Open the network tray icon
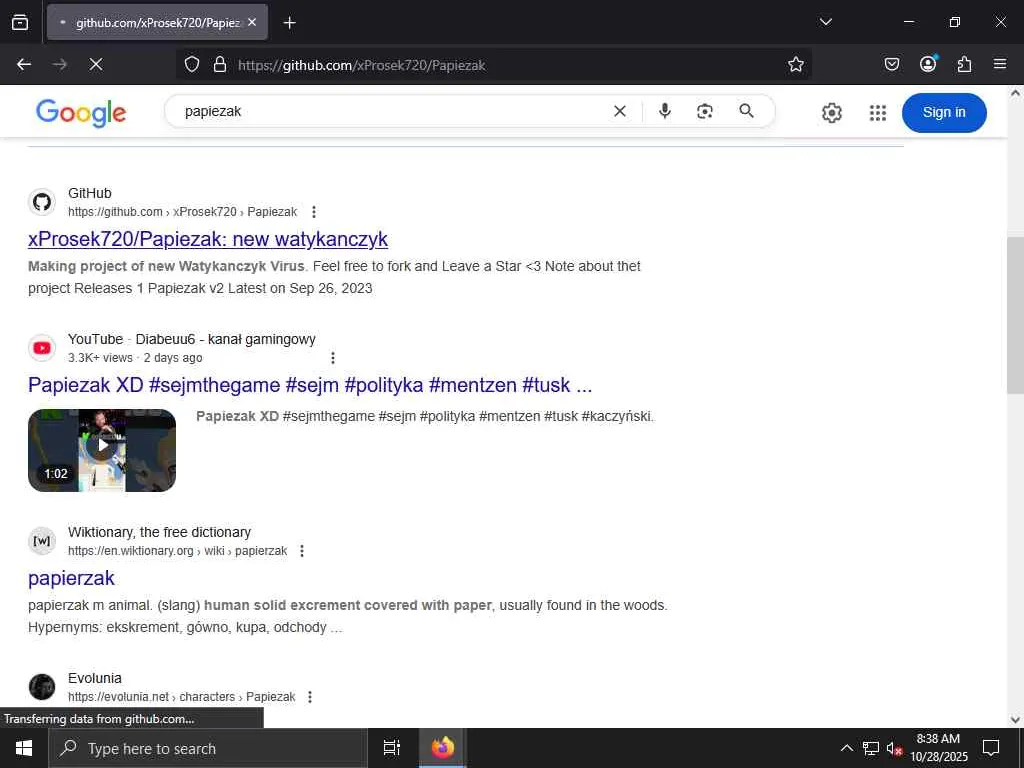Viewport: 1024px width, 768px height. tap(871, 748)
